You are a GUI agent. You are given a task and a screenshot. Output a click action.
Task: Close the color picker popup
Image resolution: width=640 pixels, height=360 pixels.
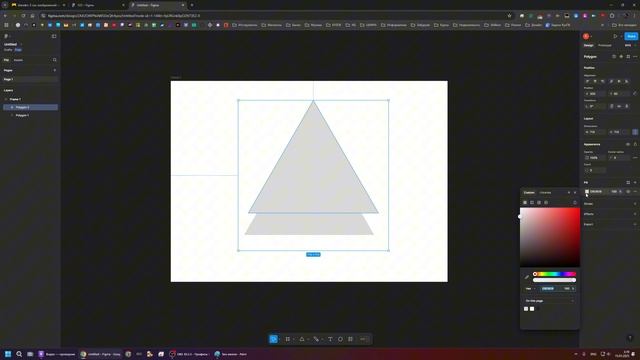click(575, 193)
